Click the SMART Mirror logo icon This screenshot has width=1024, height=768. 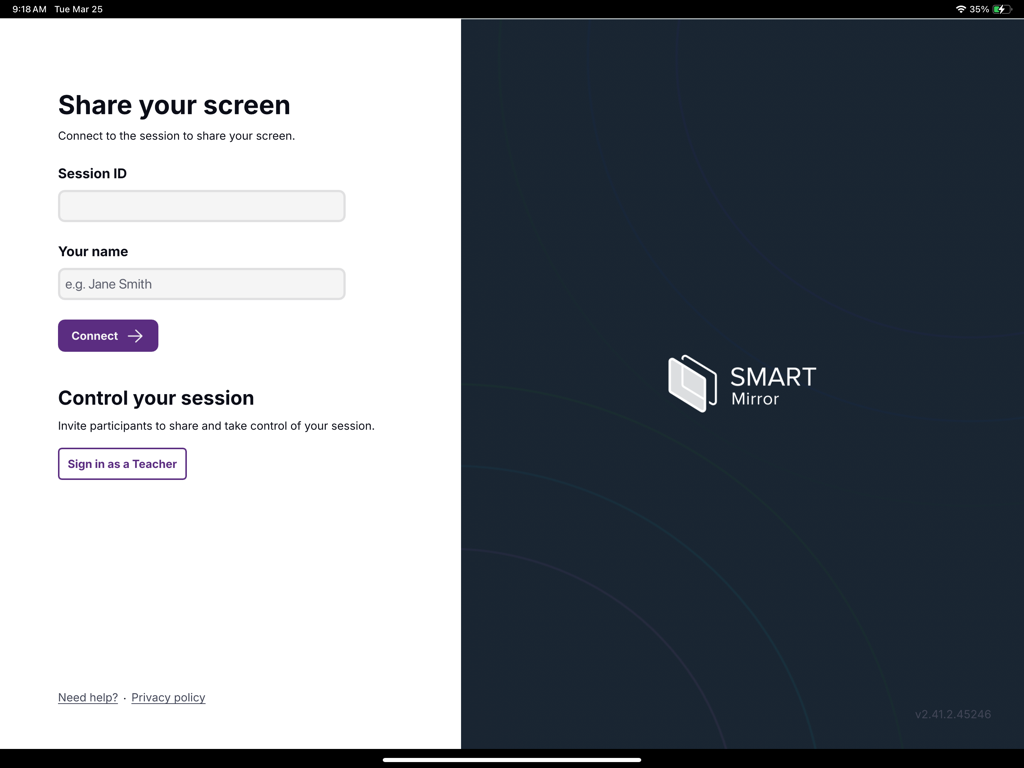(x=690, y=383)
